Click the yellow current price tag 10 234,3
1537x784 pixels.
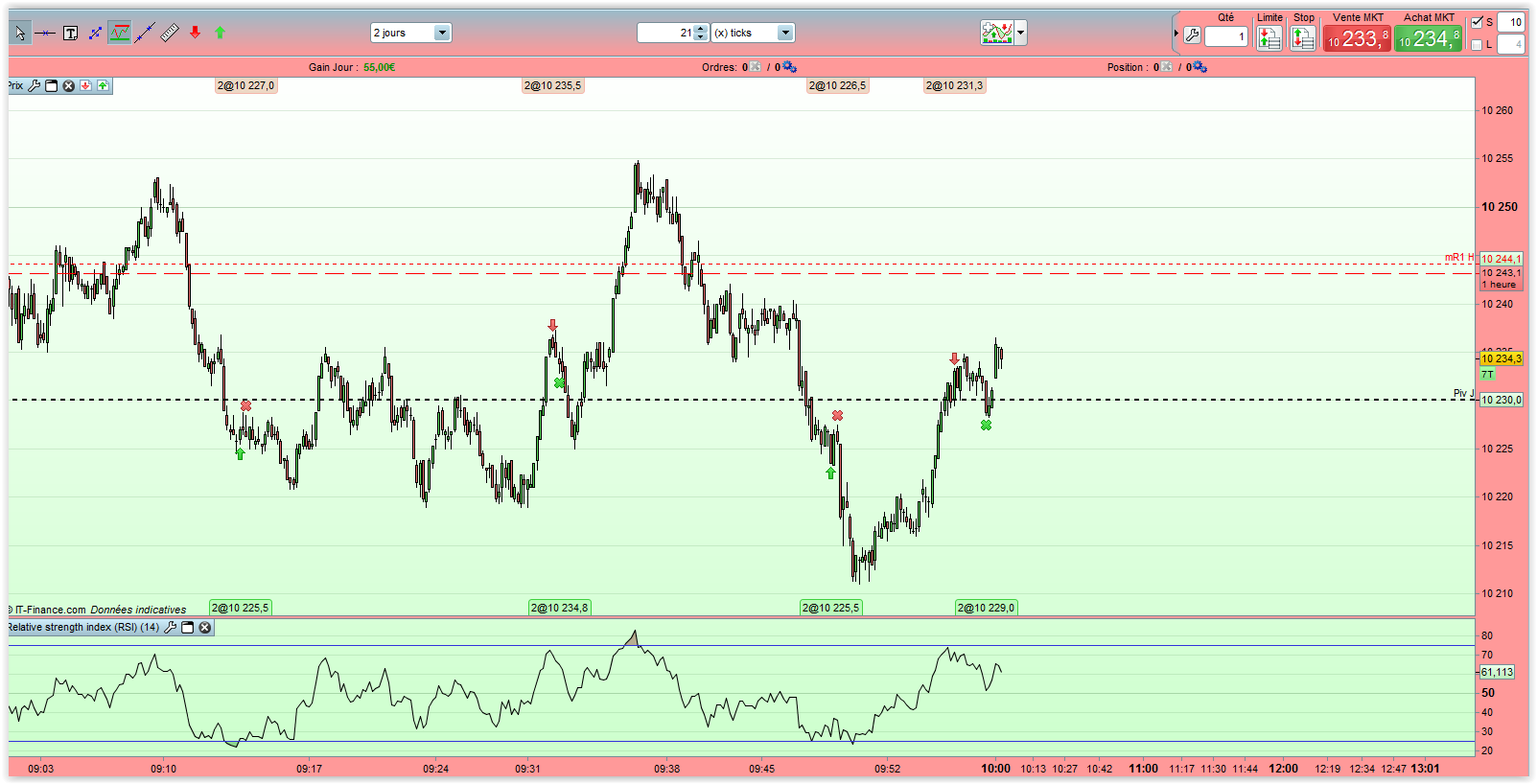tap(1501, 358)
